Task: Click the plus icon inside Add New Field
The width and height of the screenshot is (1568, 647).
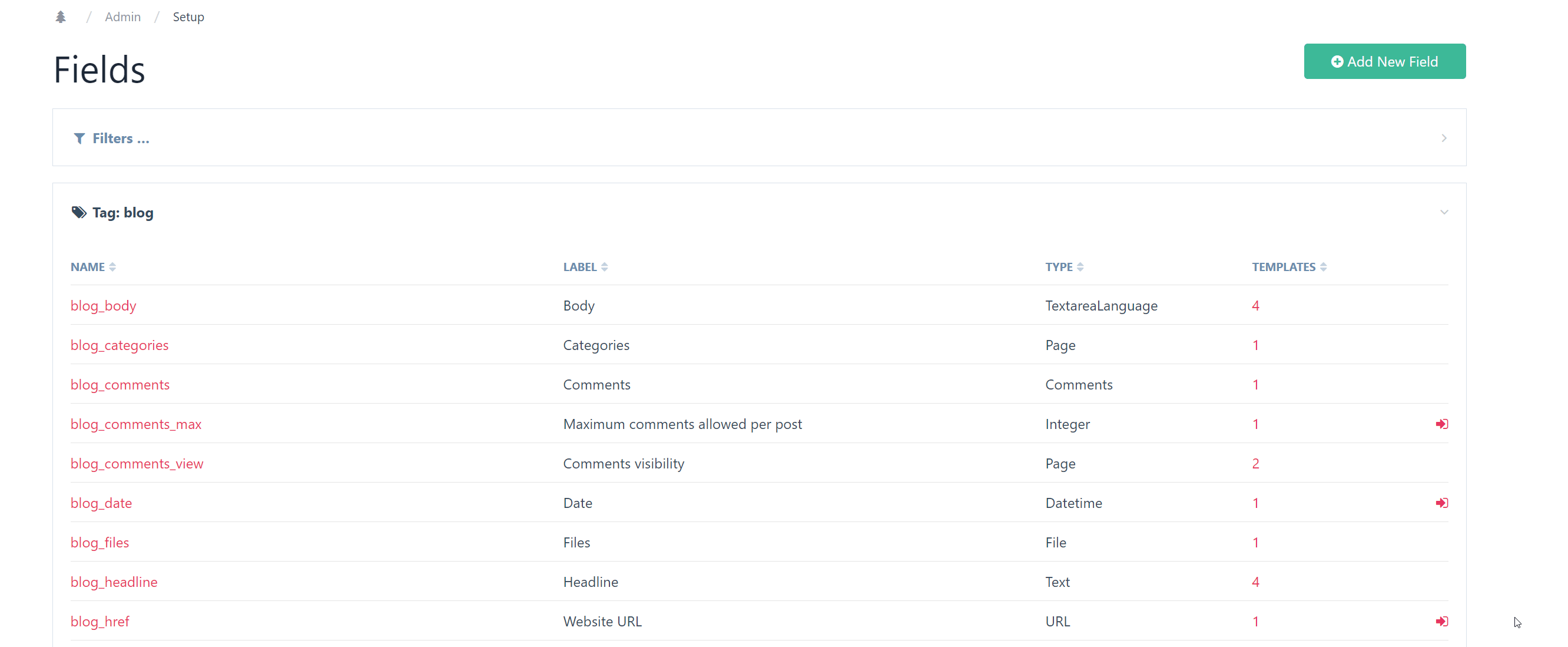Action: pos(1337,61)
